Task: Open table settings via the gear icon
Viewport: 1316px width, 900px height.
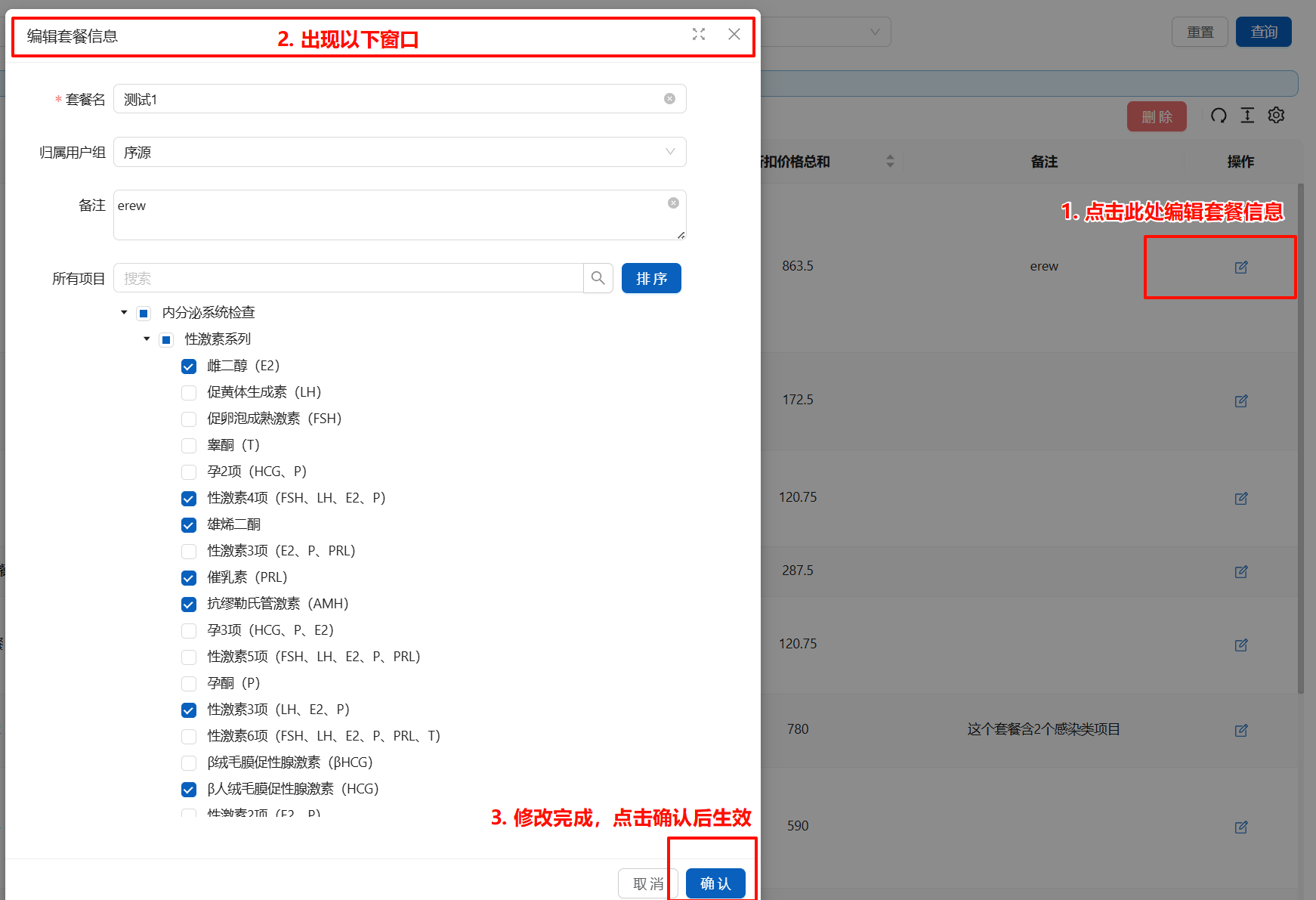Action: [1276, 116]
